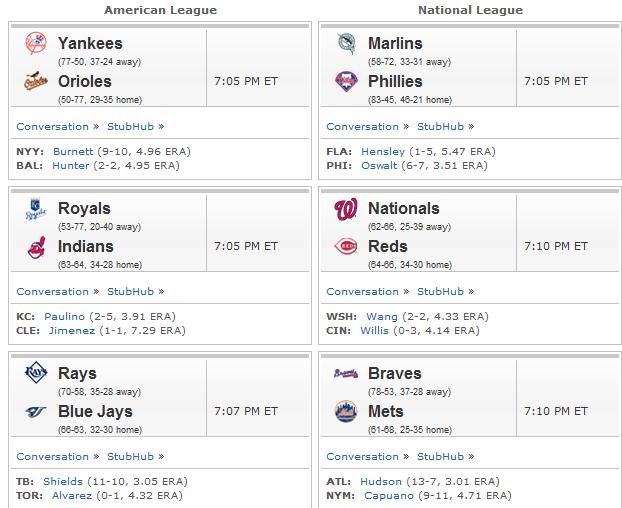View pitcher Burnett's profile
The height and width of the screenshot is (508, 622).
(x=73, y=151)
